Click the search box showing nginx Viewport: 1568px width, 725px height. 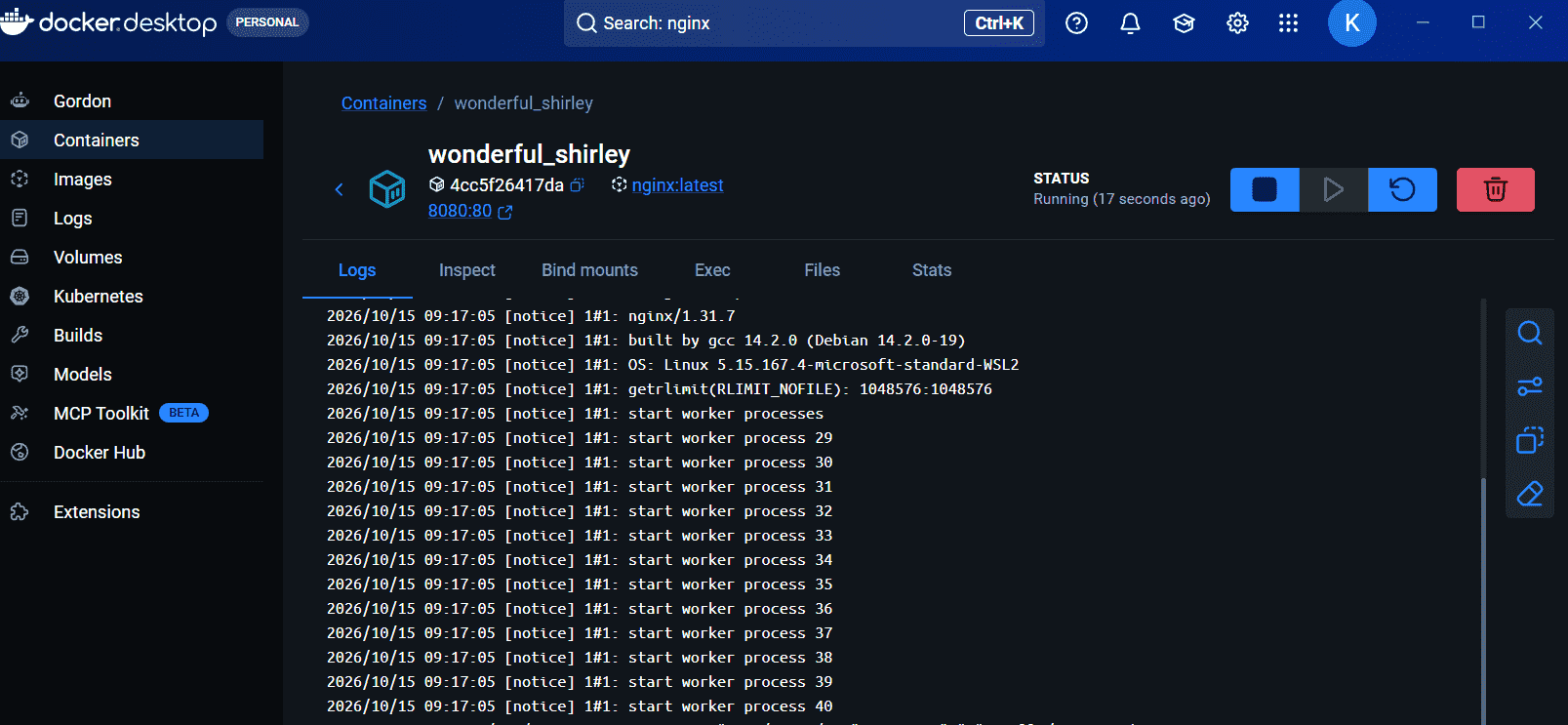[804, 23]
